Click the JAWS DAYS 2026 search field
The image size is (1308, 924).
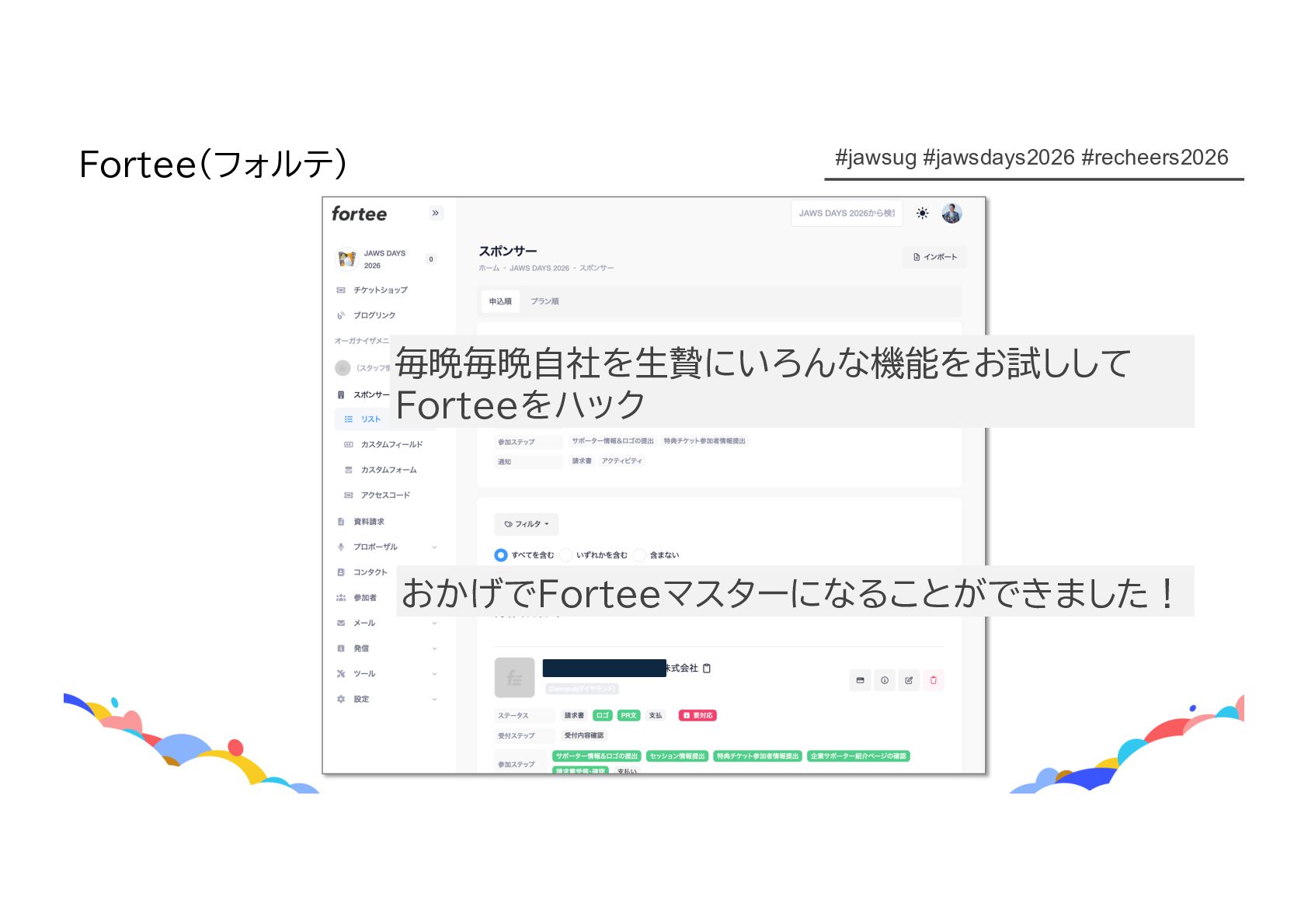[x=847, y=213]
